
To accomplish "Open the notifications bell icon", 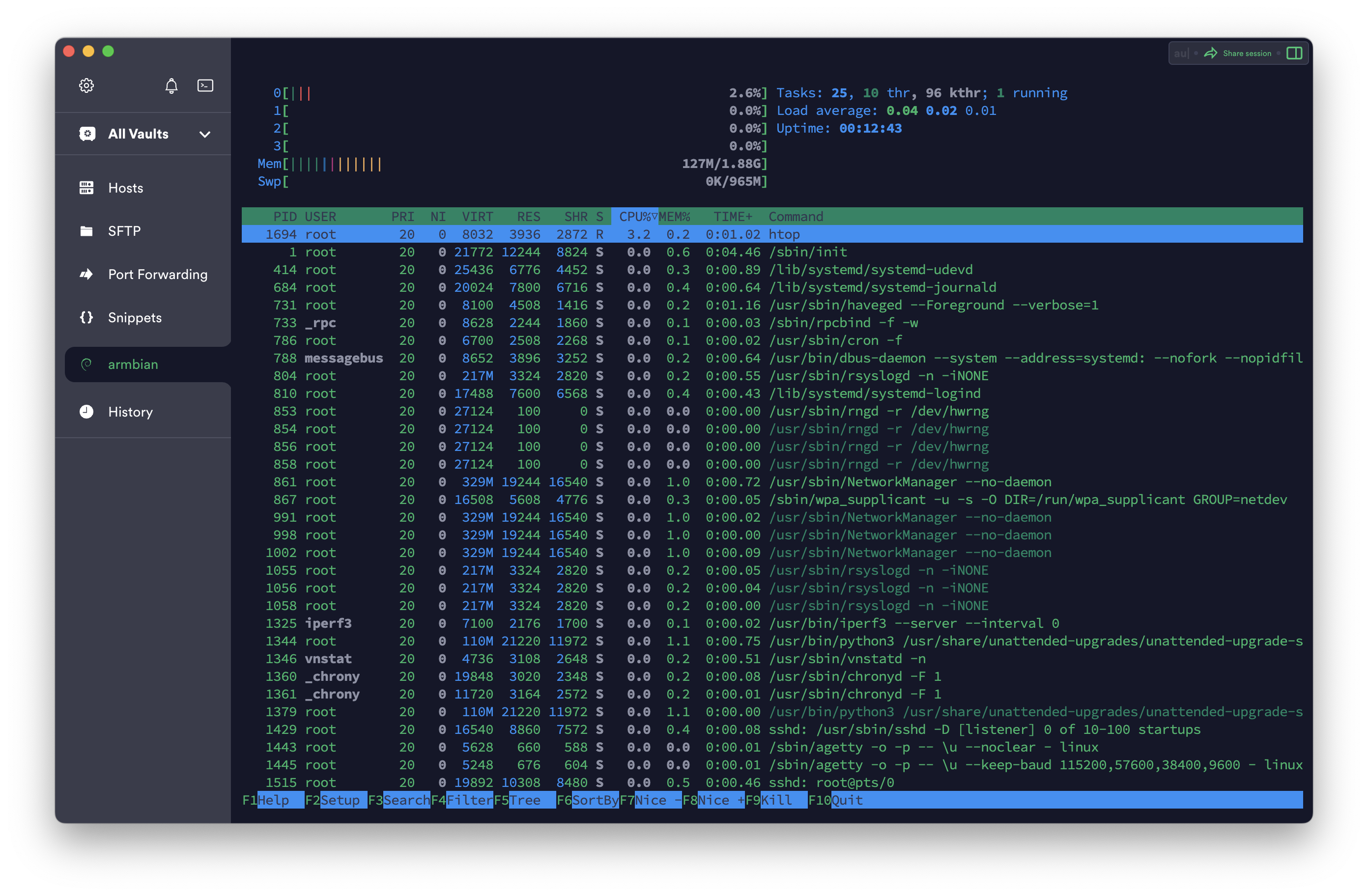I will tap(171, 85).
